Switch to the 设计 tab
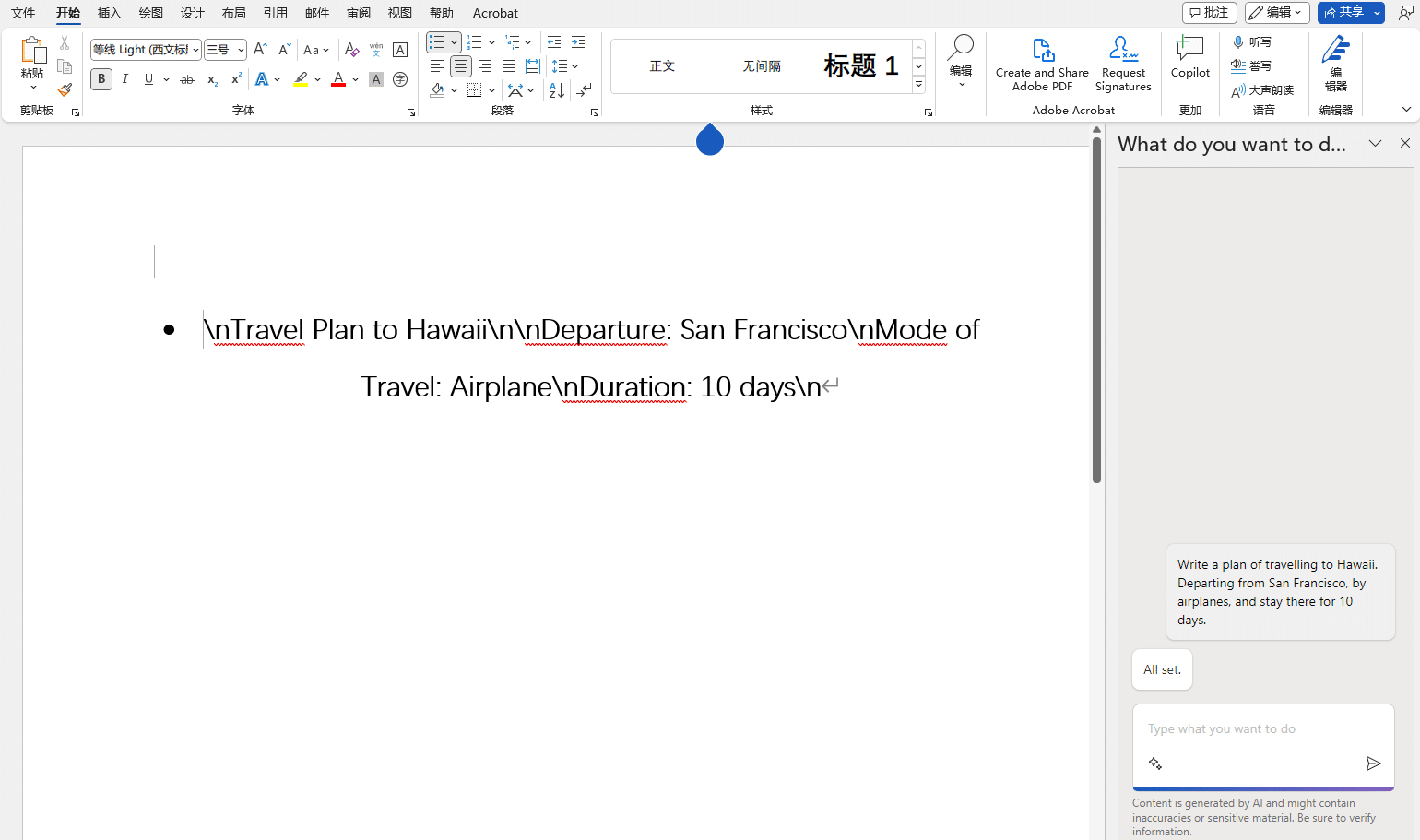This screenshot has height=840, width=1420. (x=193, y=13)
